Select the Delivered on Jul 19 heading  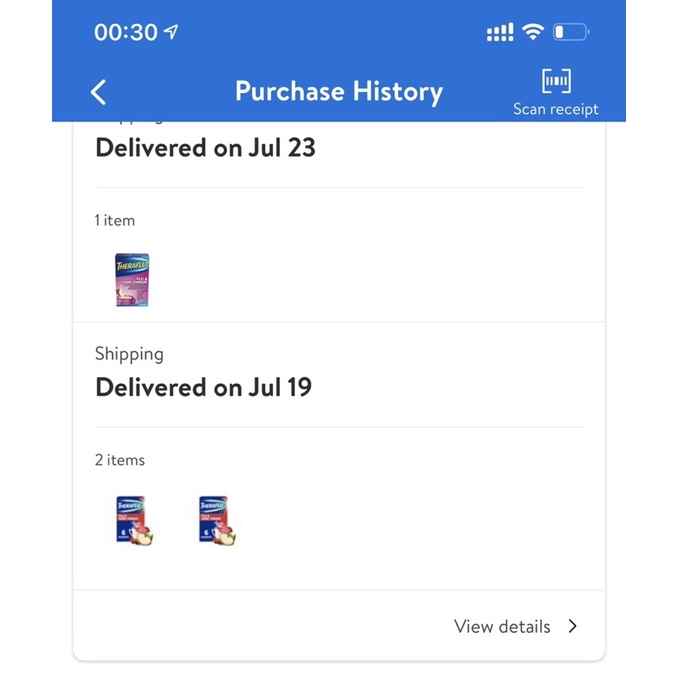203,387
